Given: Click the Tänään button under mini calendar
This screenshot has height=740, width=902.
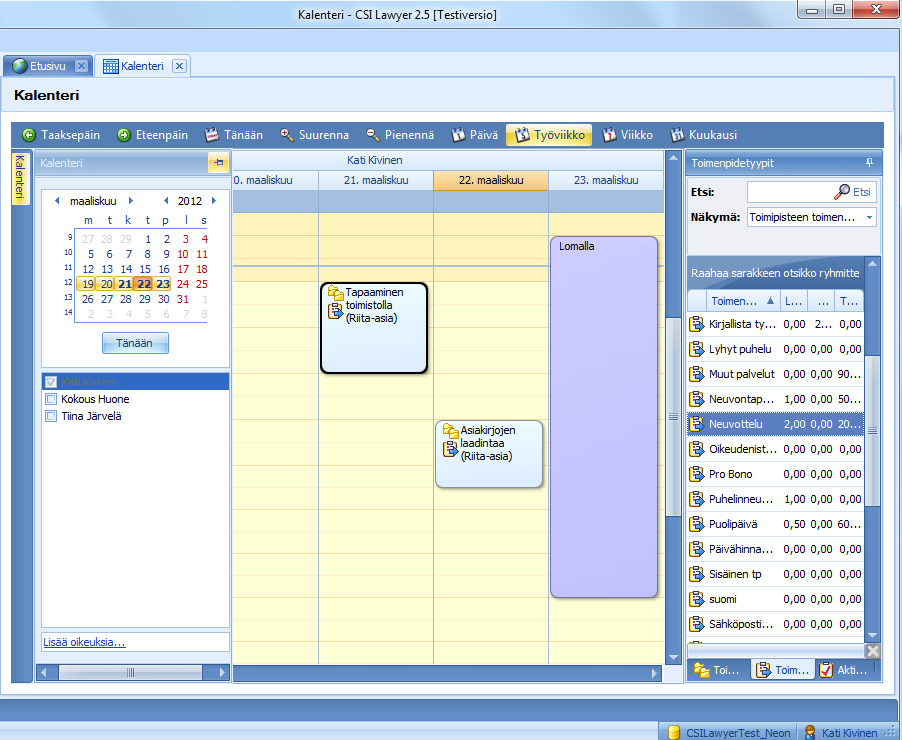Looking at the screenshot, I should tap(135, 343).
